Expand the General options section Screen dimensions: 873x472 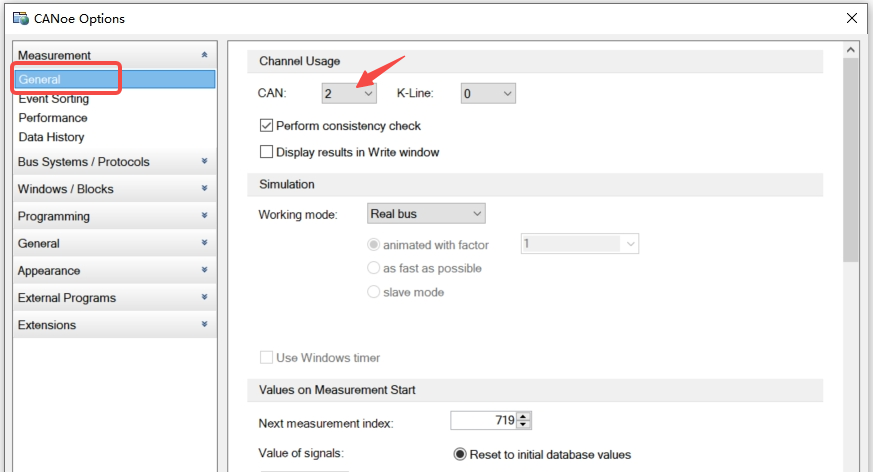[x=114, y=244]
